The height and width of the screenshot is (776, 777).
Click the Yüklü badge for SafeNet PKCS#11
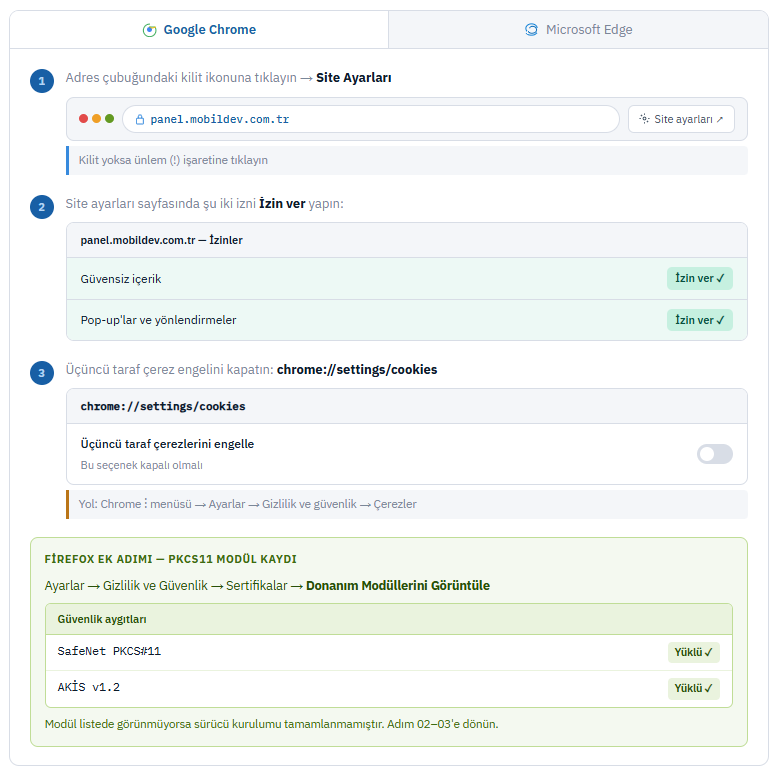click(694, 652)
